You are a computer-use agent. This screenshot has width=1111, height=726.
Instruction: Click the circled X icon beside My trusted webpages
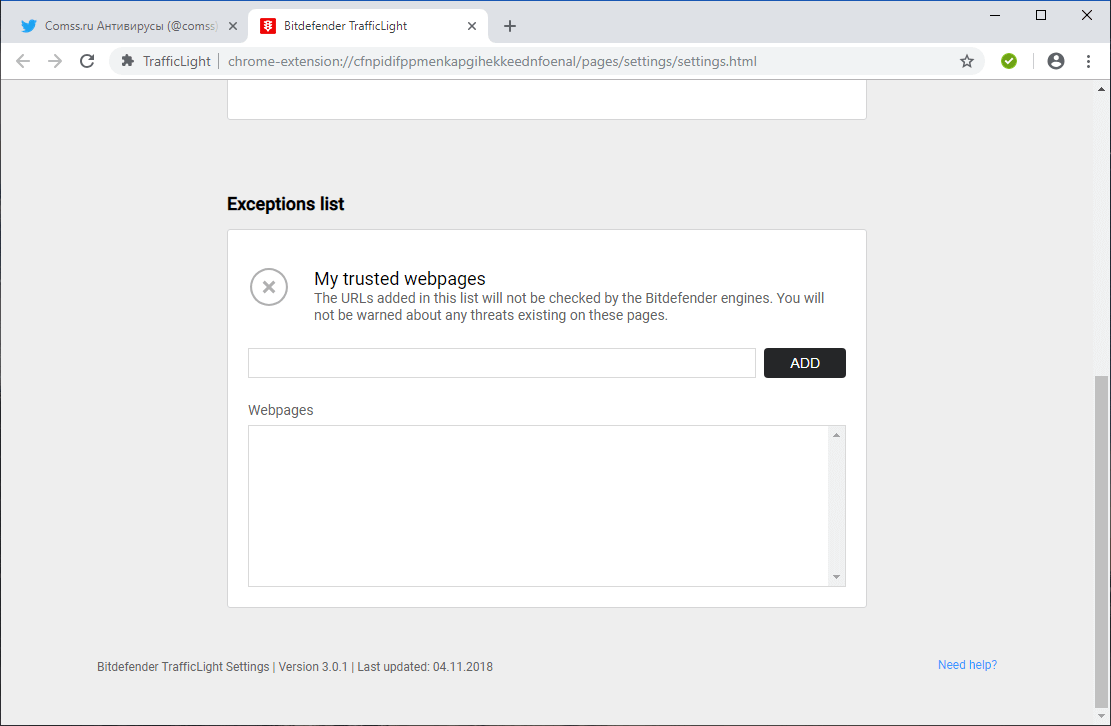pos(269,287)
